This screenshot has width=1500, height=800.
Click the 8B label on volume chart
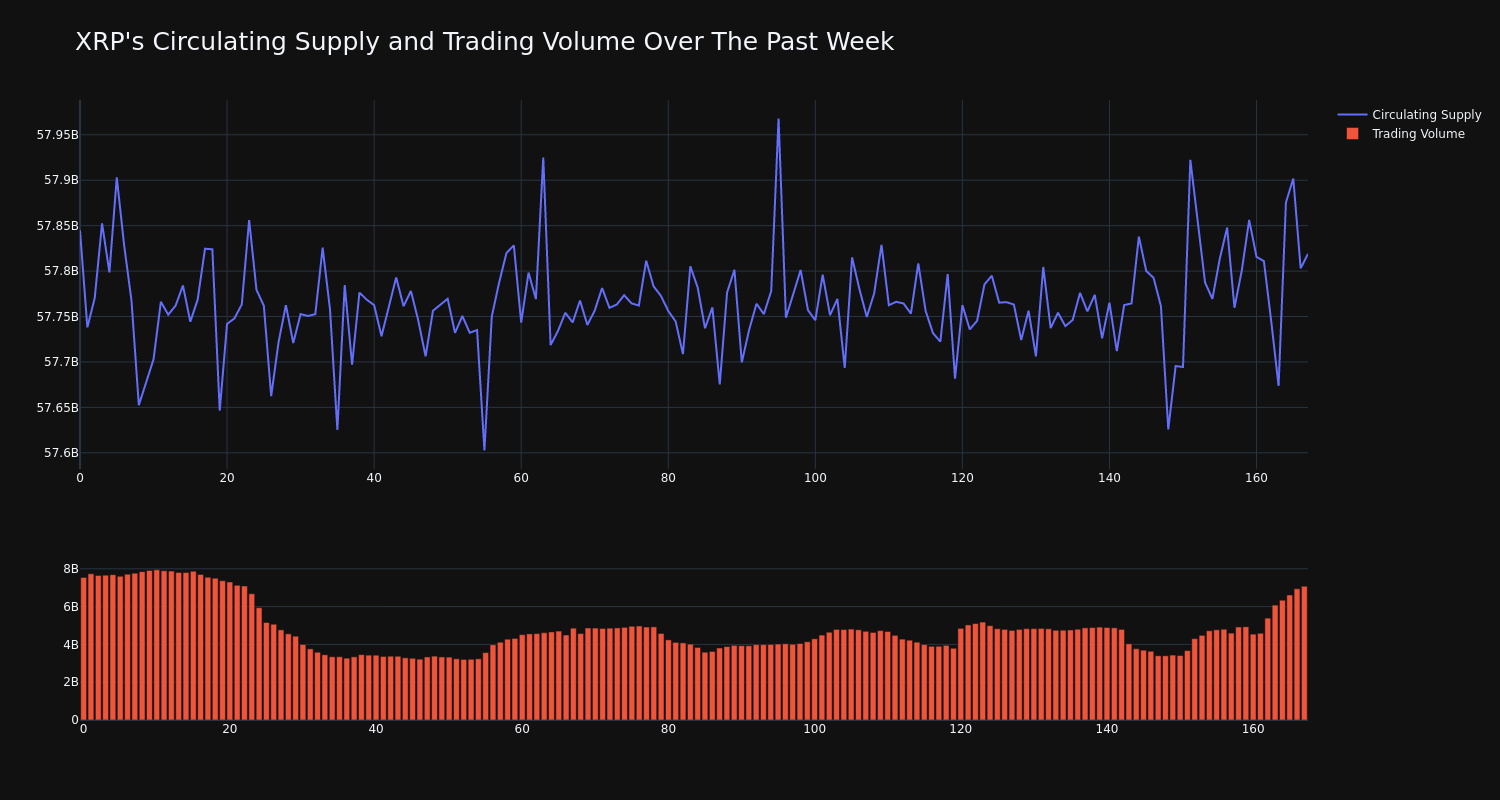(71, 569)
